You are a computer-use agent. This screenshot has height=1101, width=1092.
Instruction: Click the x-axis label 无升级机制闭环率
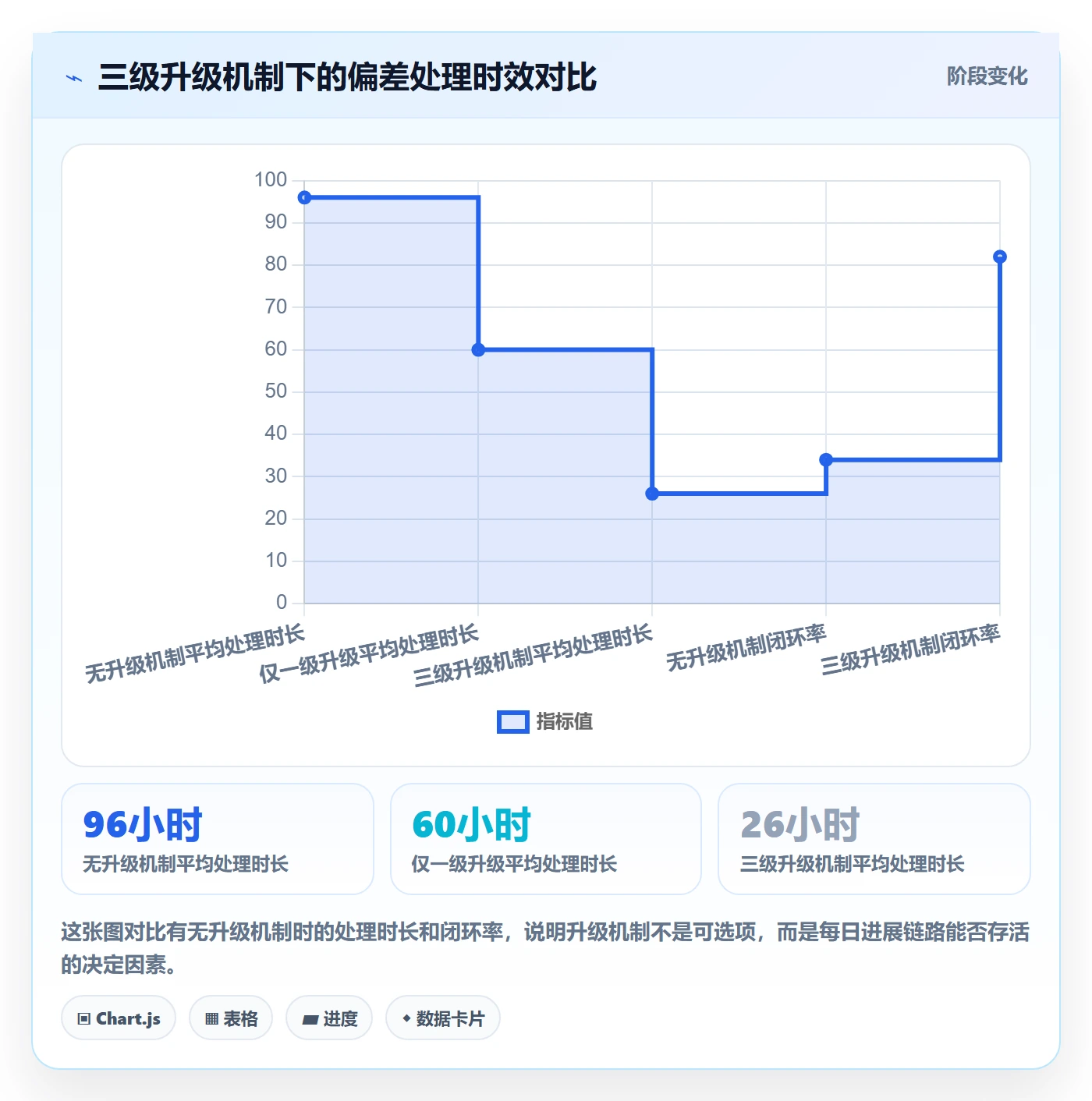746,649
